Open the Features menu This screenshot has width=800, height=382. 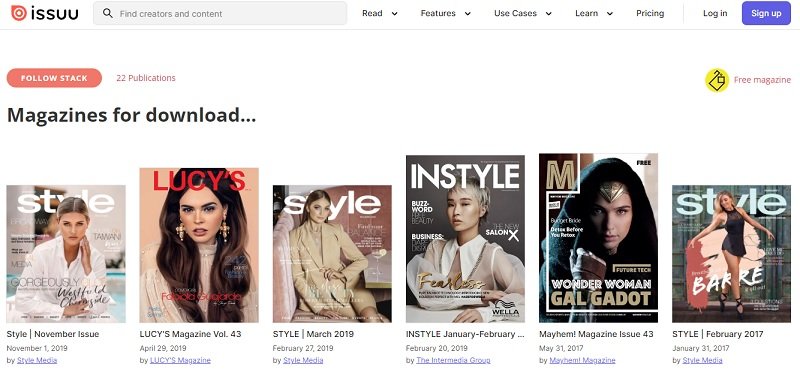tap(438, 14)
